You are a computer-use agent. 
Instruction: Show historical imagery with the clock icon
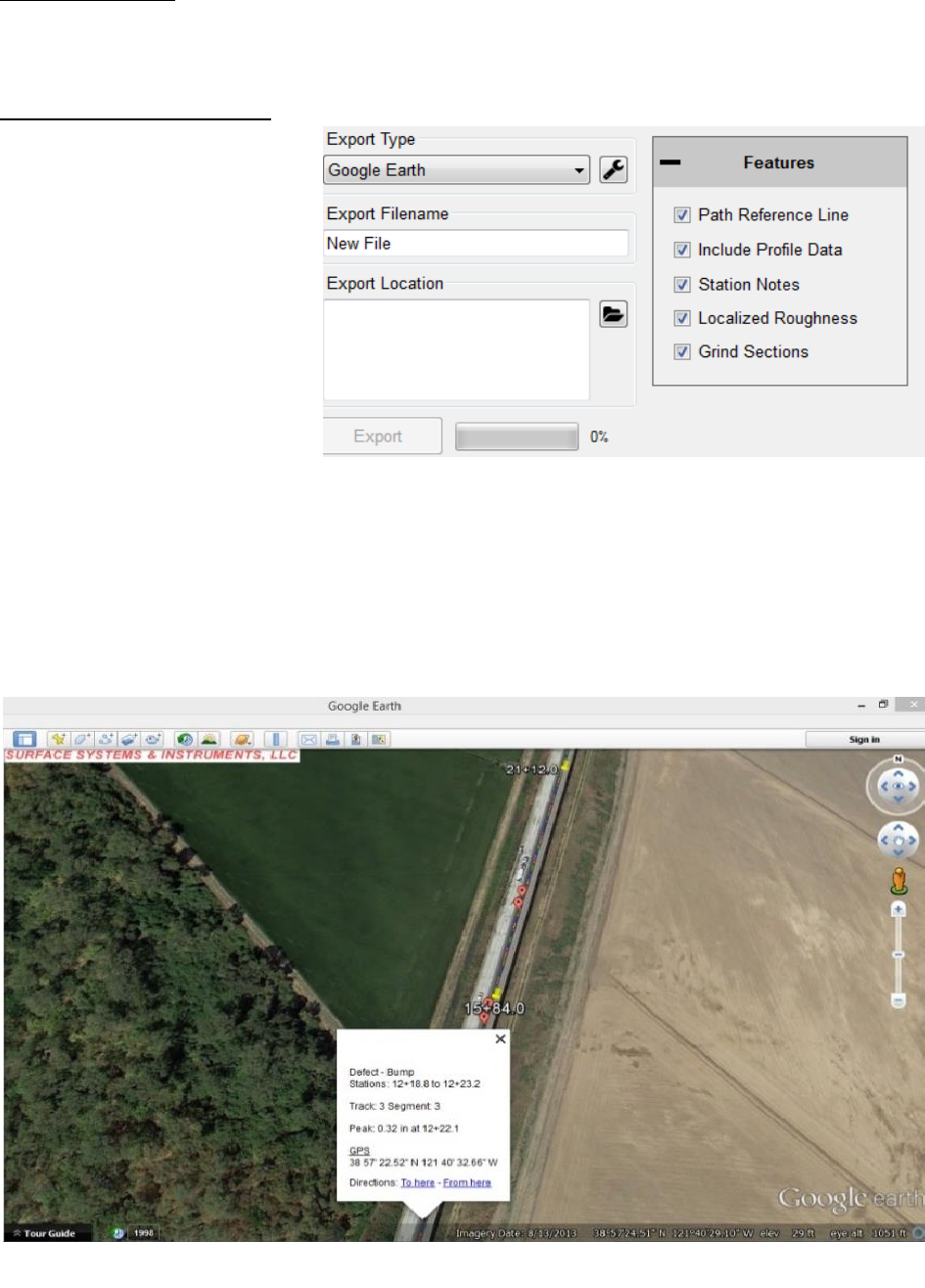pos(185,739)
